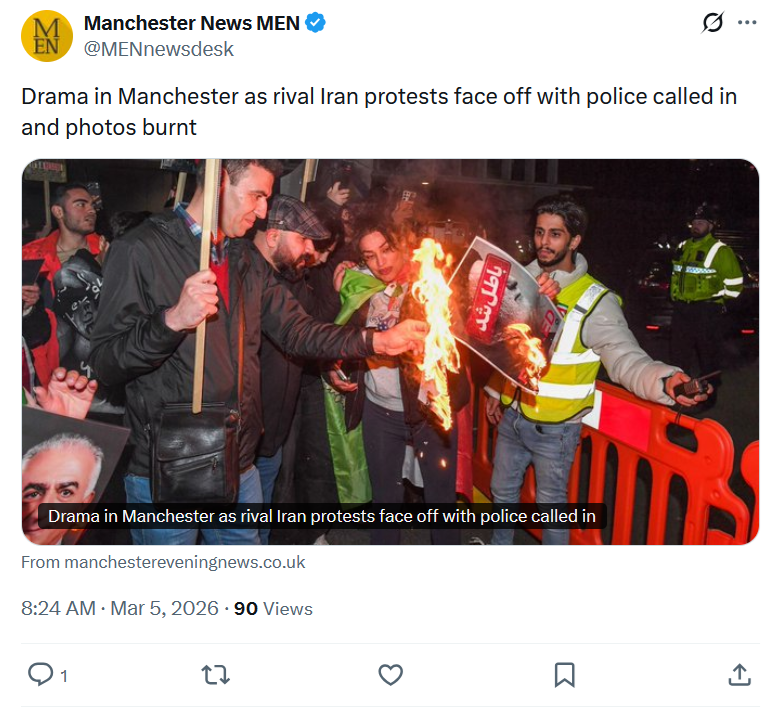Open the protest article image card

[x=390, y=352]
